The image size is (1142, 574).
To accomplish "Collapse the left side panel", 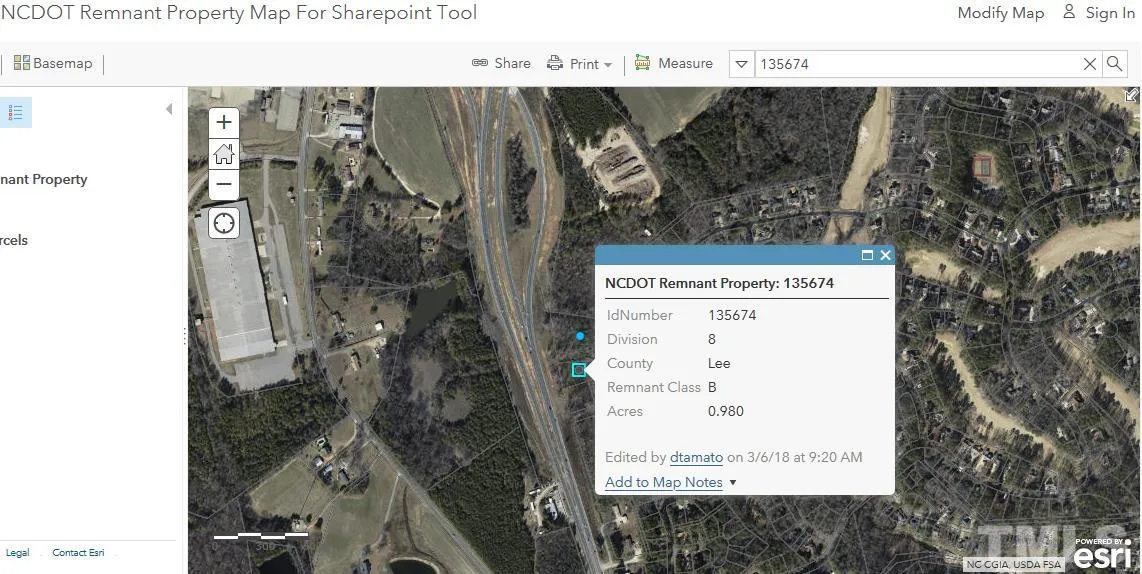I will (169, 109).
